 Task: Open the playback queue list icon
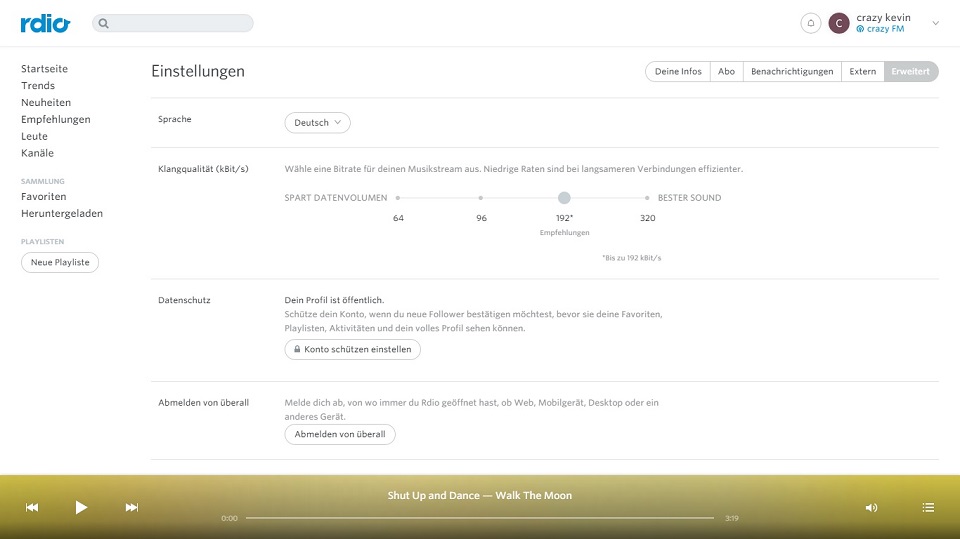click(x=928, y=508)
